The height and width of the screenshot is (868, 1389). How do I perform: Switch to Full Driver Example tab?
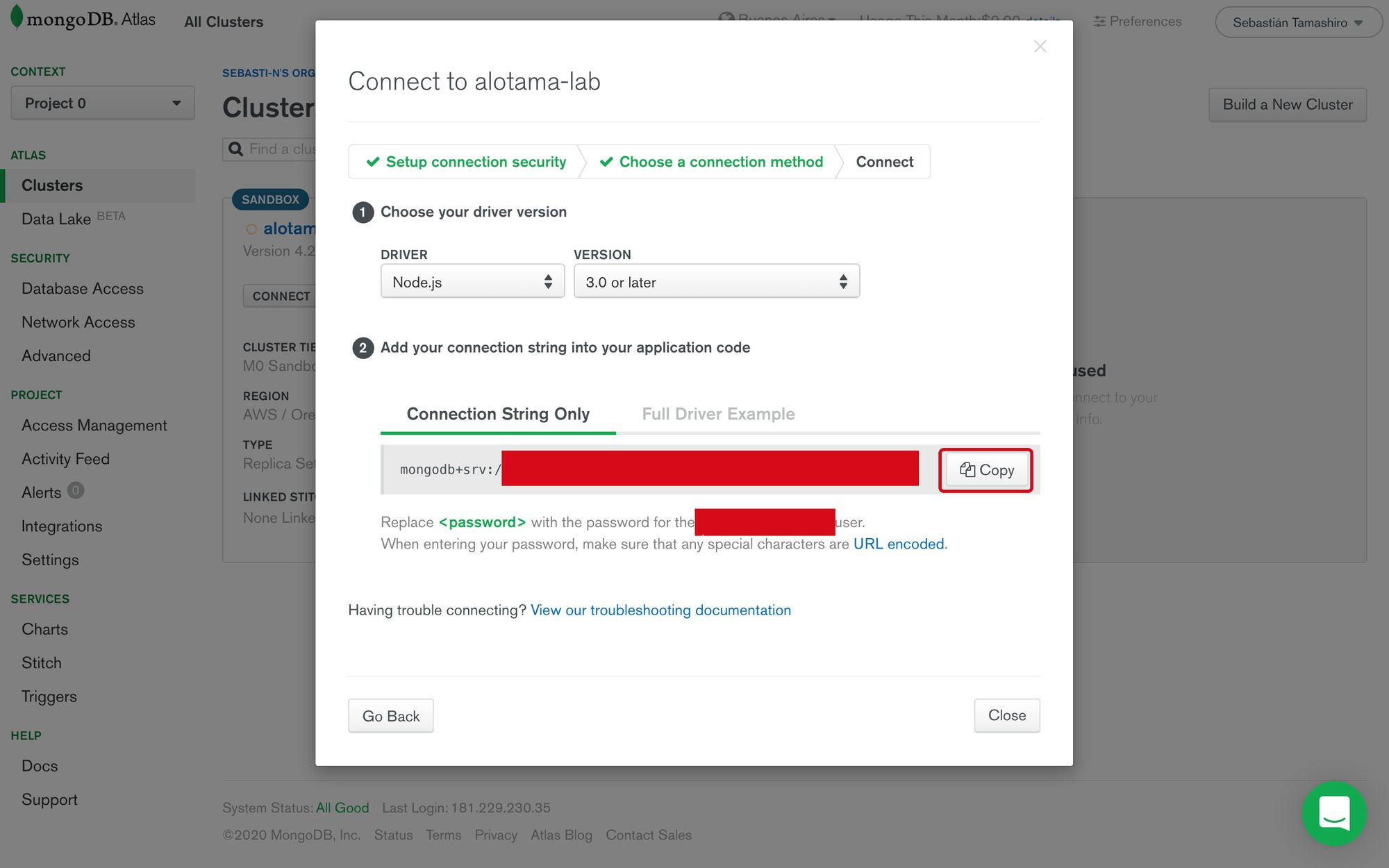718,414
